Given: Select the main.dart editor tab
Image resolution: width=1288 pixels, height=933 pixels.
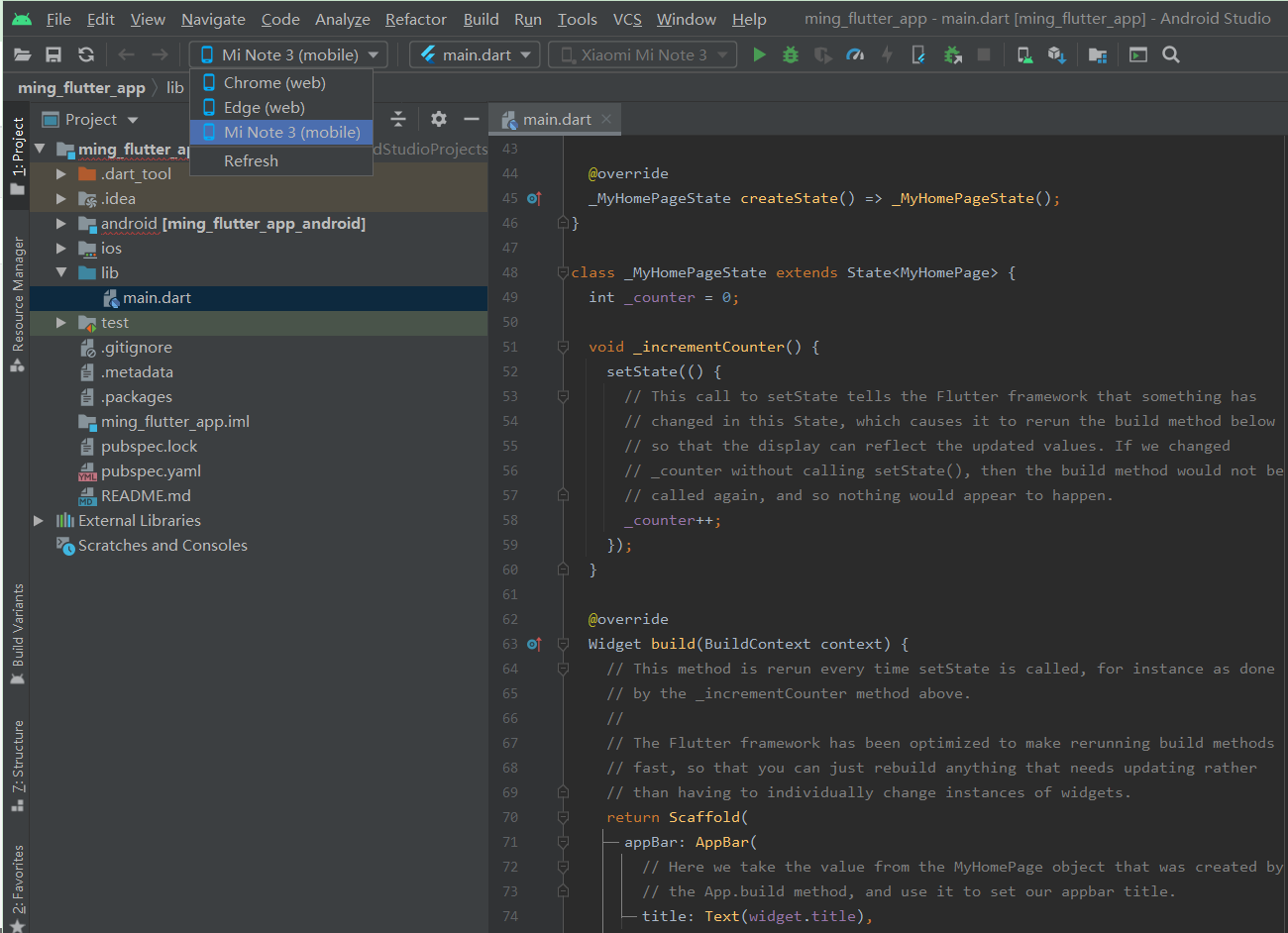Looking at the screenshot, I should tap(557, 120).
